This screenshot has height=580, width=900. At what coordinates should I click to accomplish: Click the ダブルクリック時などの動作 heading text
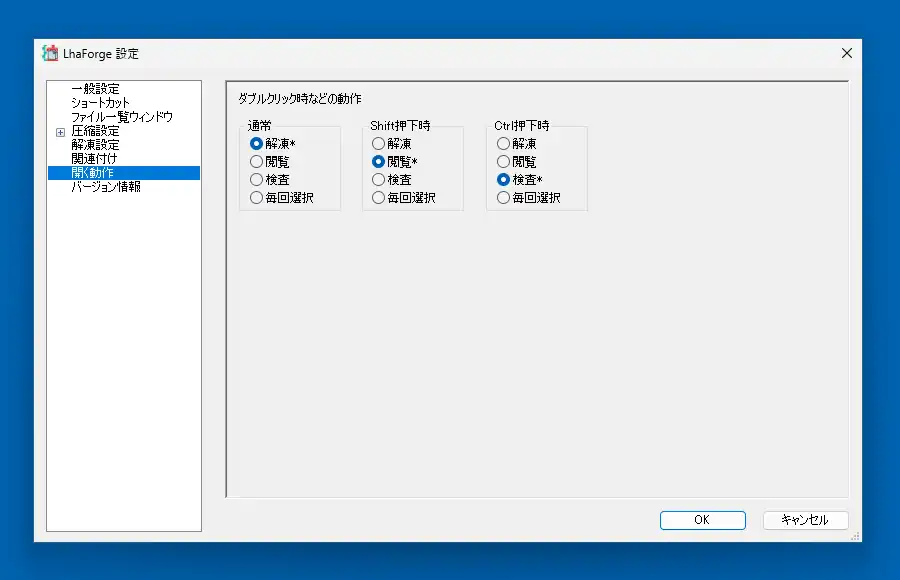300,99
